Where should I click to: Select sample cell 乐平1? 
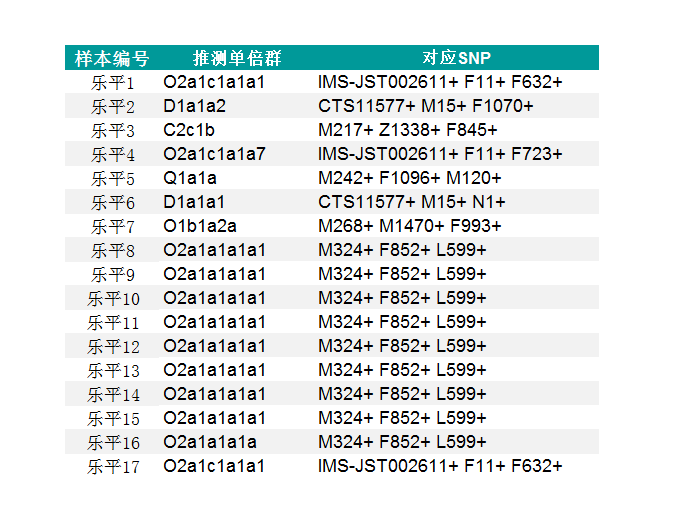112,82
